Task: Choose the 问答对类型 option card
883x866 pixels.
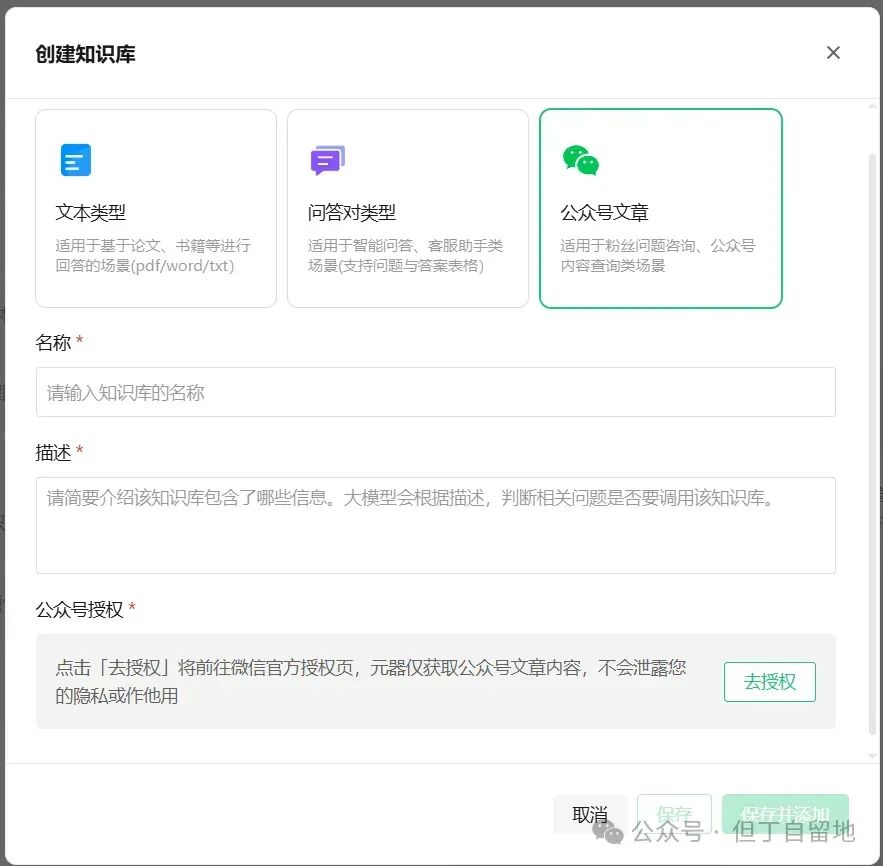Action: [x=408, y=208]
